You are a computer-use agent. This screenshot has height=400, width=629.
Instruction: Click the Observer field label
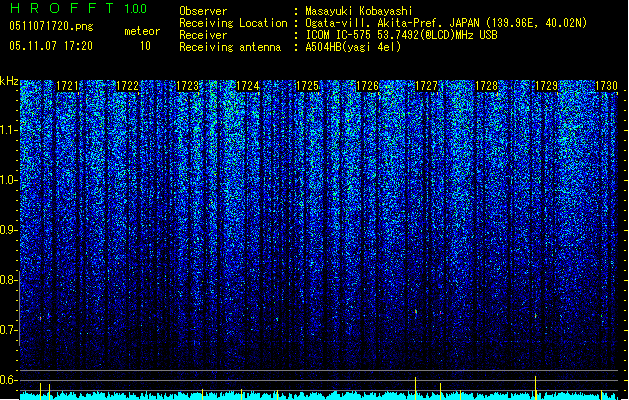coord(203,11)
